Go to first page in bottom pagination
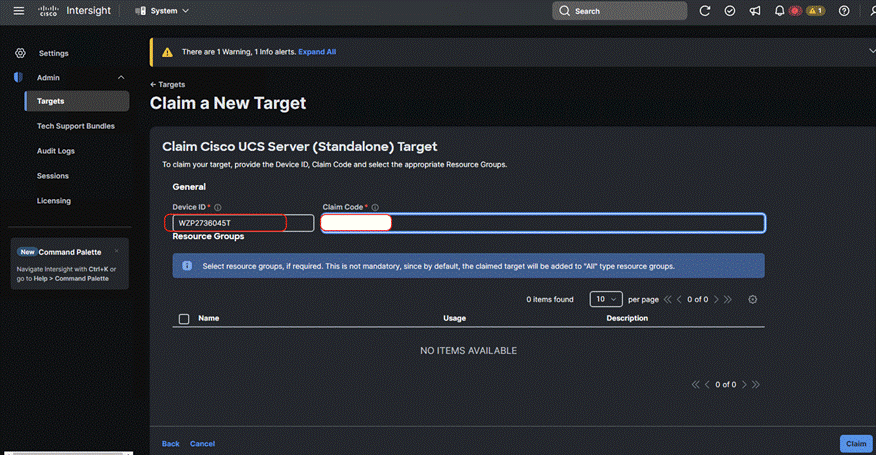This screenshot has height=455, width=876. tap(696, 385)
